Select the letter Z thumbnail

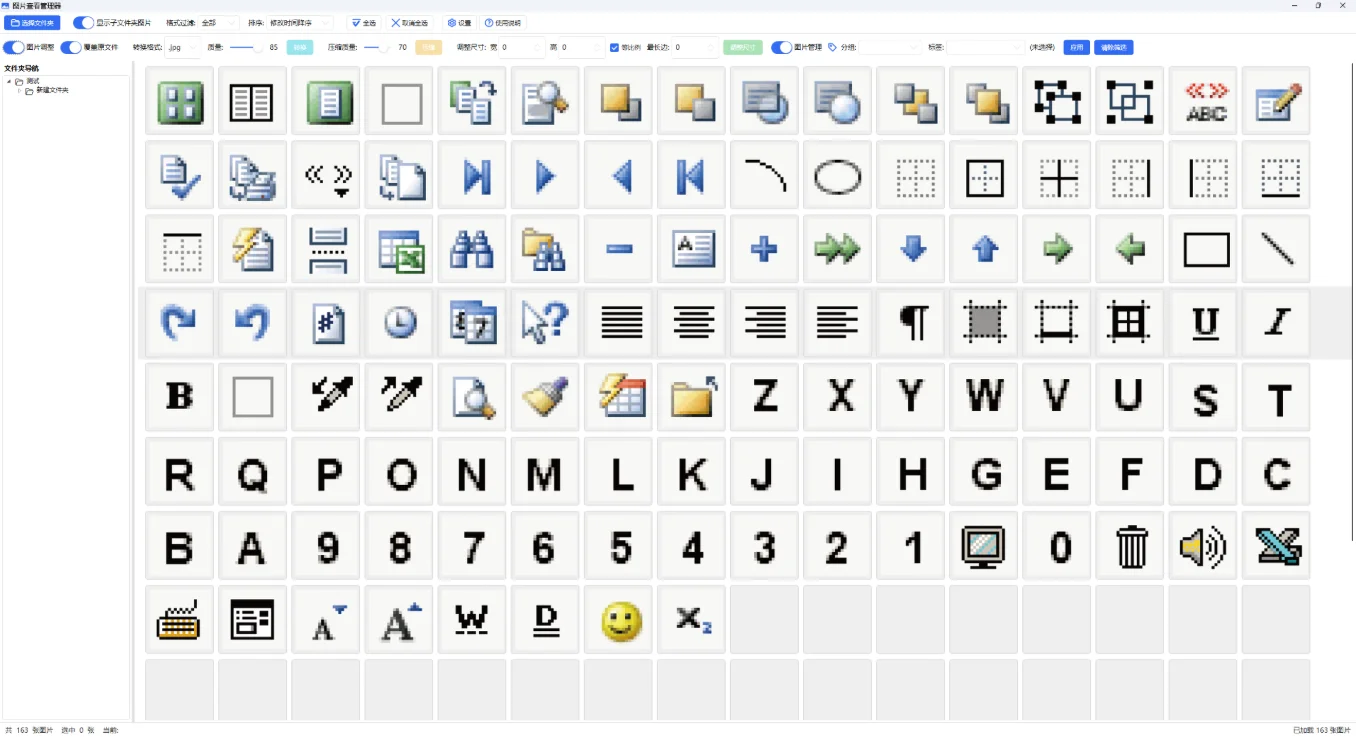click(765, 398)
